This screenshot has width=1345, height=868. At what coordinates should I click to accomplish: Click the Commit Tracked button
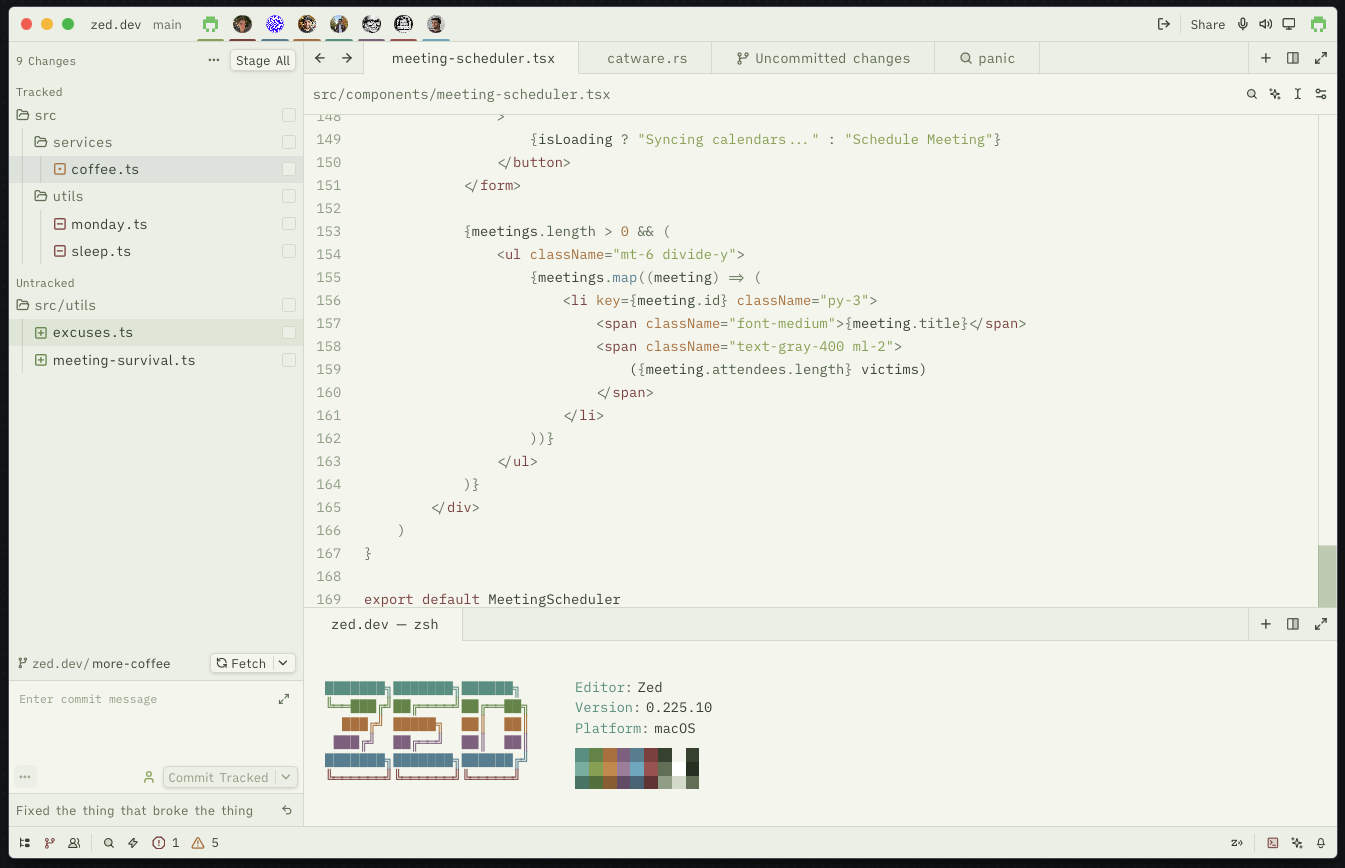point(219,777)
